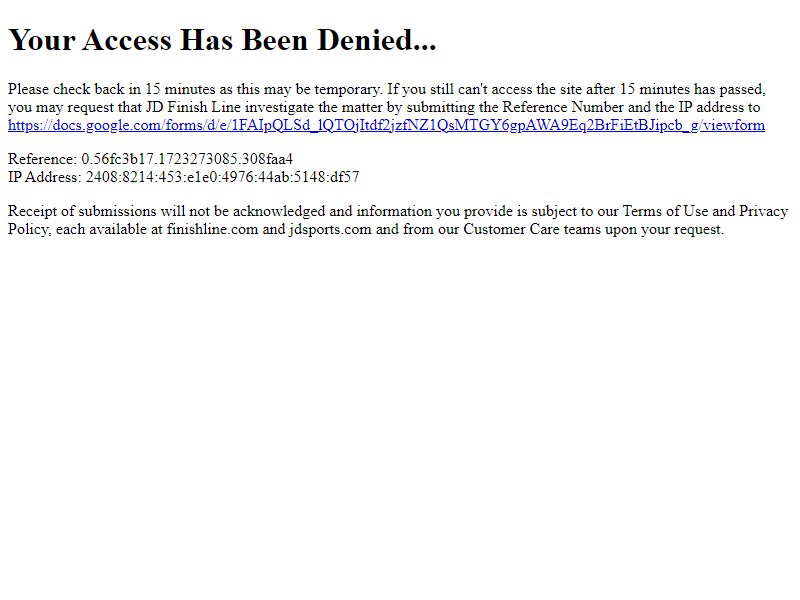Click "Please check back in 15 minutes" text

pyautogui.click(x=112, y=89)
